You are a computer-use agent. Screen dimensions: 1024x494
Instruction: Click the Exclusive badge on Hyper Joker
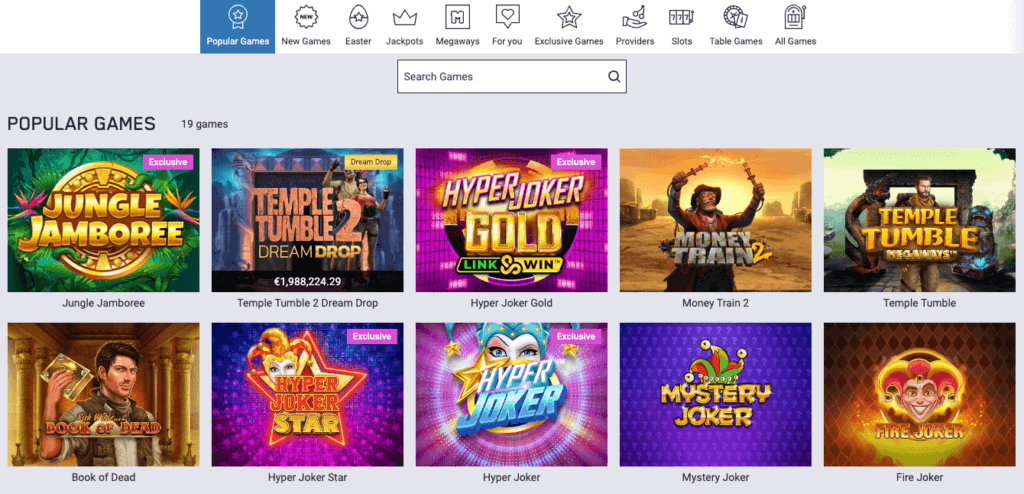click(x=576, y=337)
